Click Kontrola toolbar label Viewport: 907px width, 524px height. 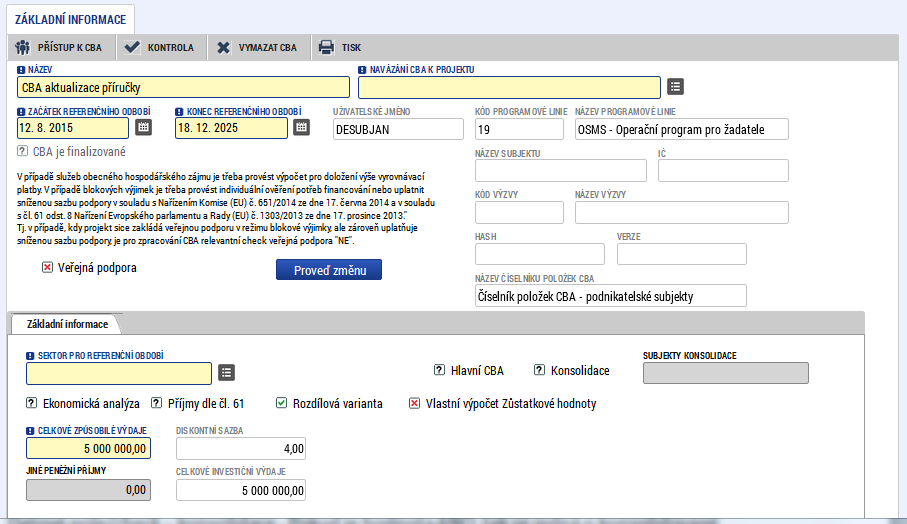click(x=171, y=47)
